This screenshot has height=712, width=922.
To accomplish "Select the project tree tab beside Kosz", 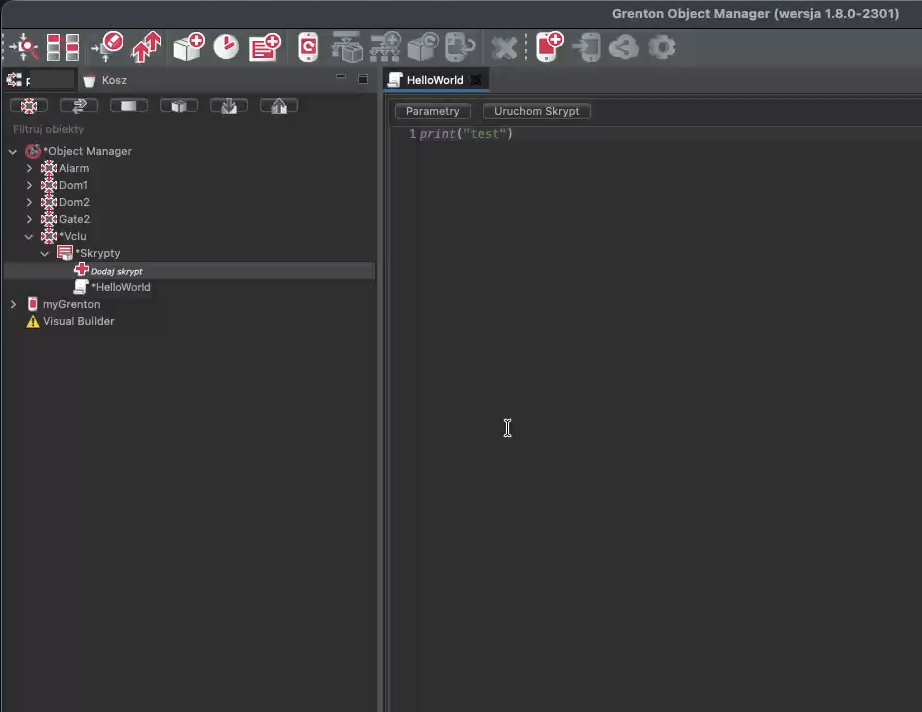I will tap(40, 80).
